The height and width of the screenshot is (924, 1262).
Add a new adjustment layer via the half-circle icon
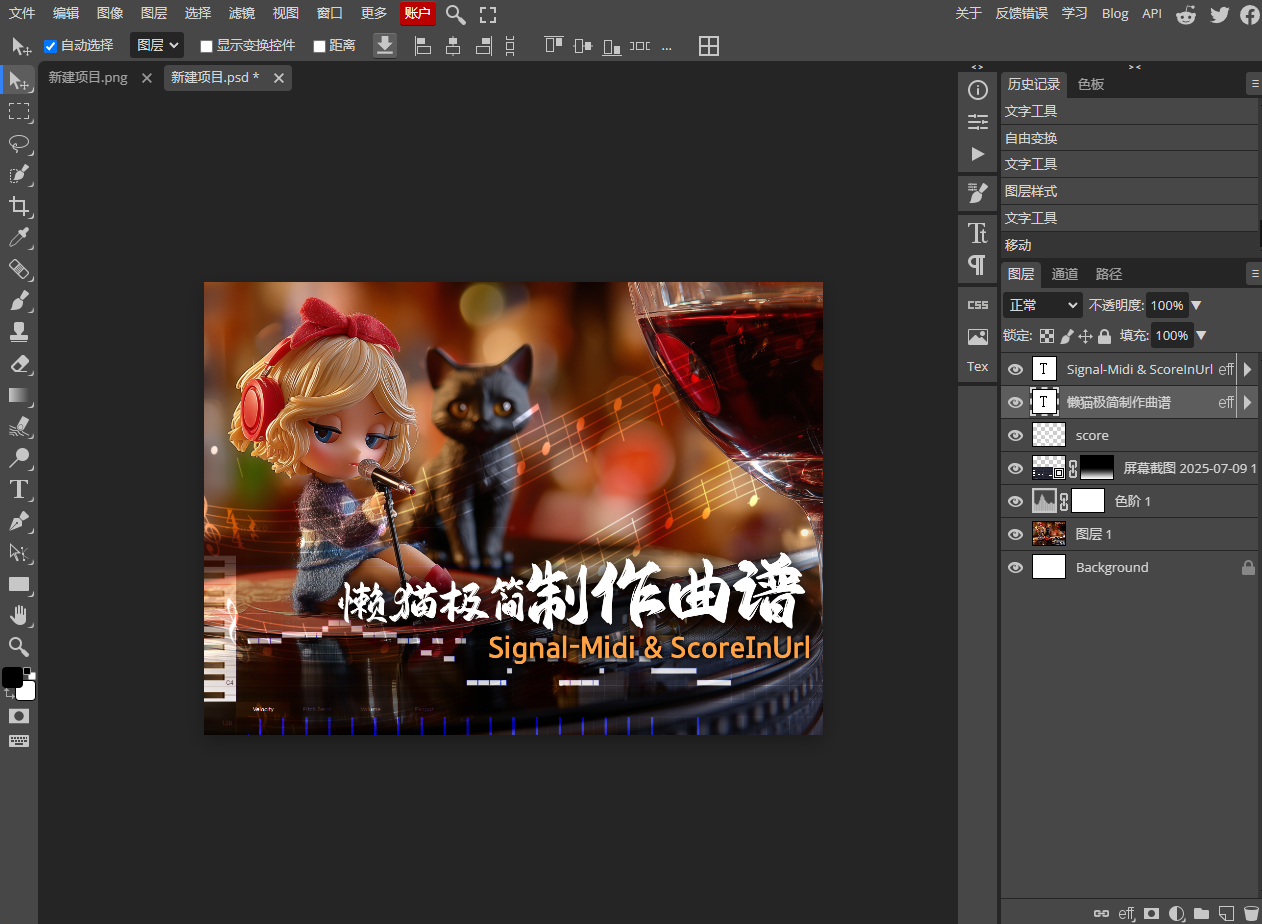[x=1177, y=913]
